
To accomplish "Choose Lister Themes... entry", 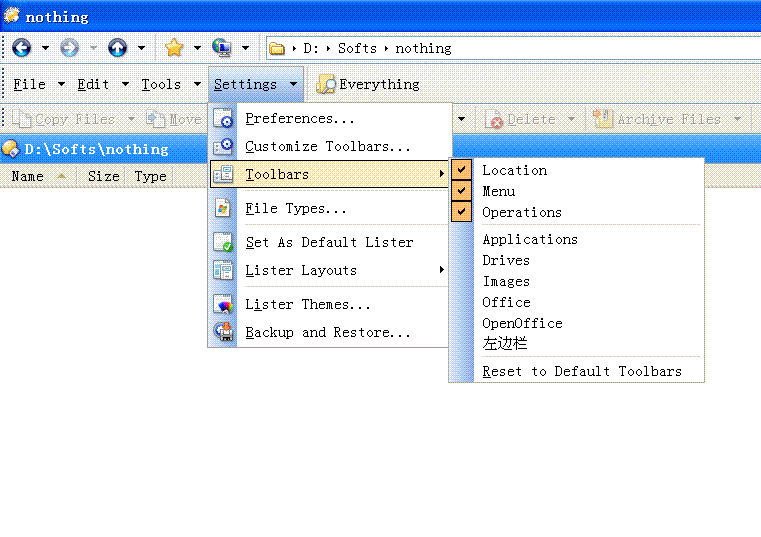I will pyautogui.click(x=308, y=304).
